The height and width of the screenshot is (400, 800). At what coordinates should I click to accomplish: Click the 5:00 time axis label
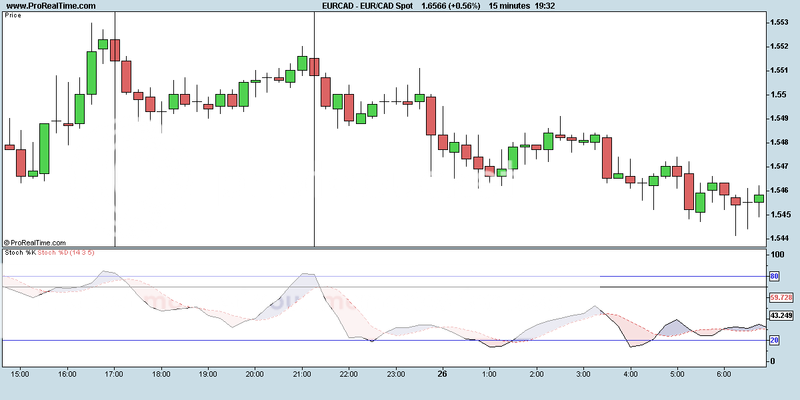click(677, 374)
